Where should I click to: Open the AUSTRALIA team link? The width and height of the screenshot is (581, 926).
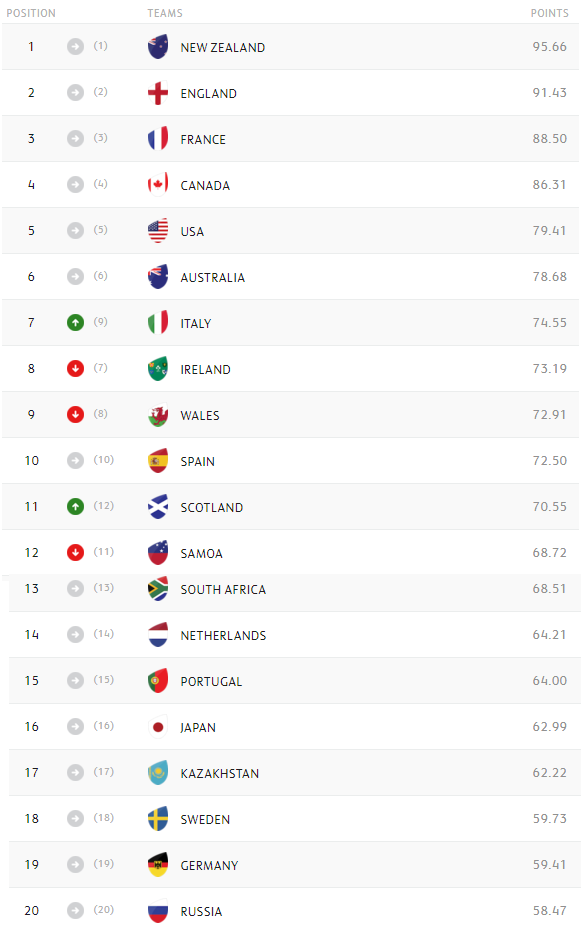click(213, 278)
